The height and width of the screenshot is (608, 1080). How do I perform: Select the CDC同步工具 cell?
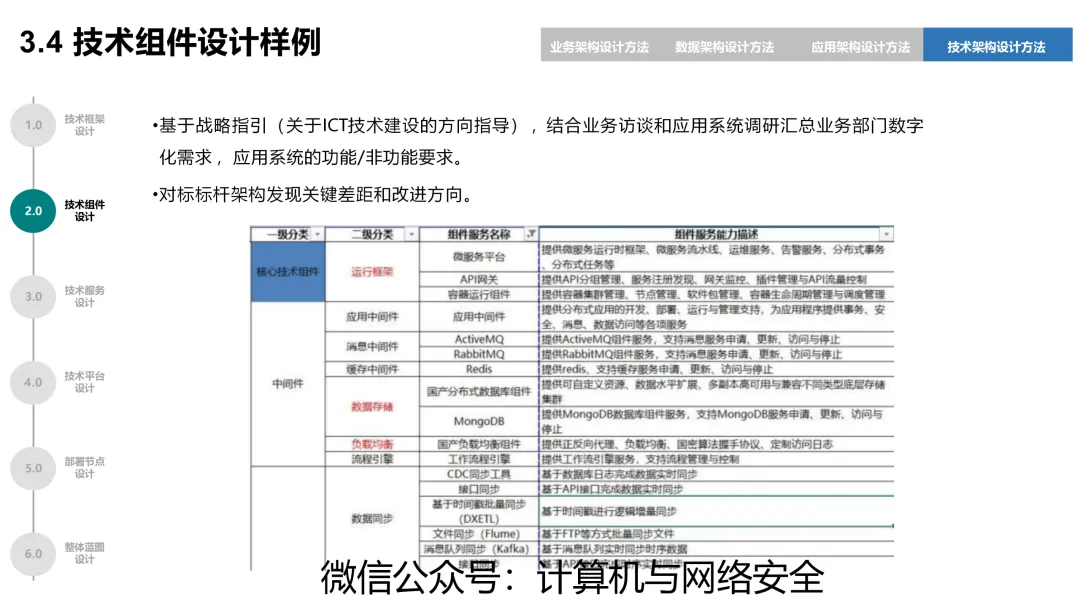coord(479,474)
